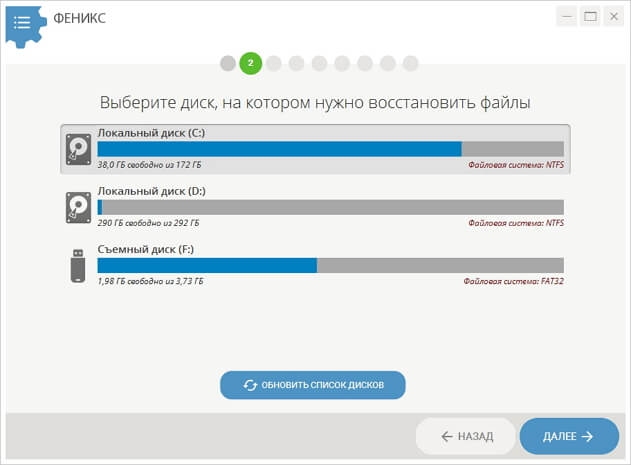This screenshot has height=465, width=631.
Task: Click "38,0 ГБ свободно из 172 ГБ" text
Action: tap(149, 165)
